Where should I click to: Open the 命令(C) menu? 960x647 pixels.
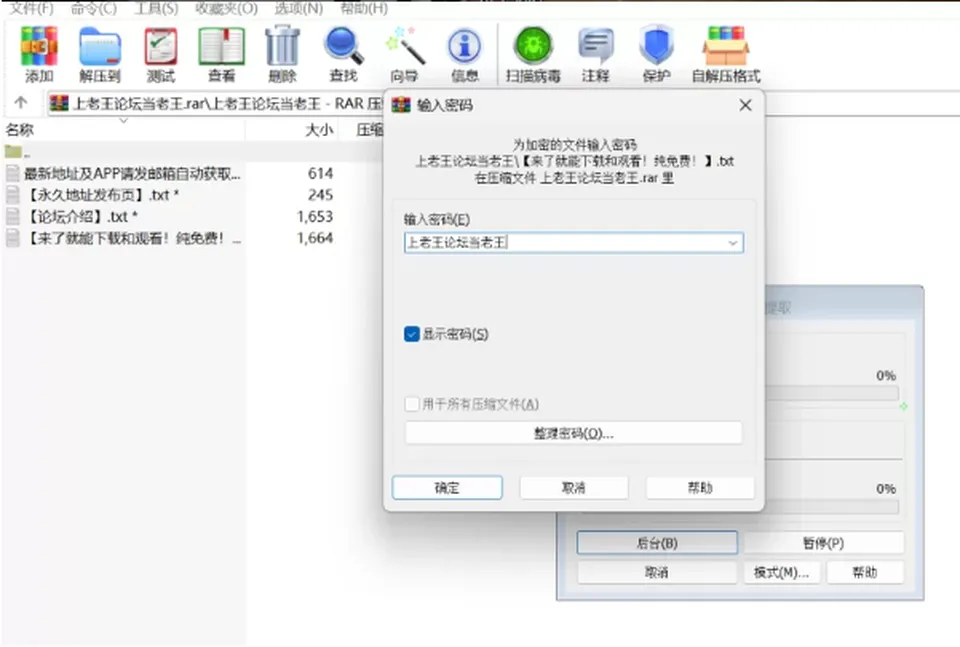point(93,9)
